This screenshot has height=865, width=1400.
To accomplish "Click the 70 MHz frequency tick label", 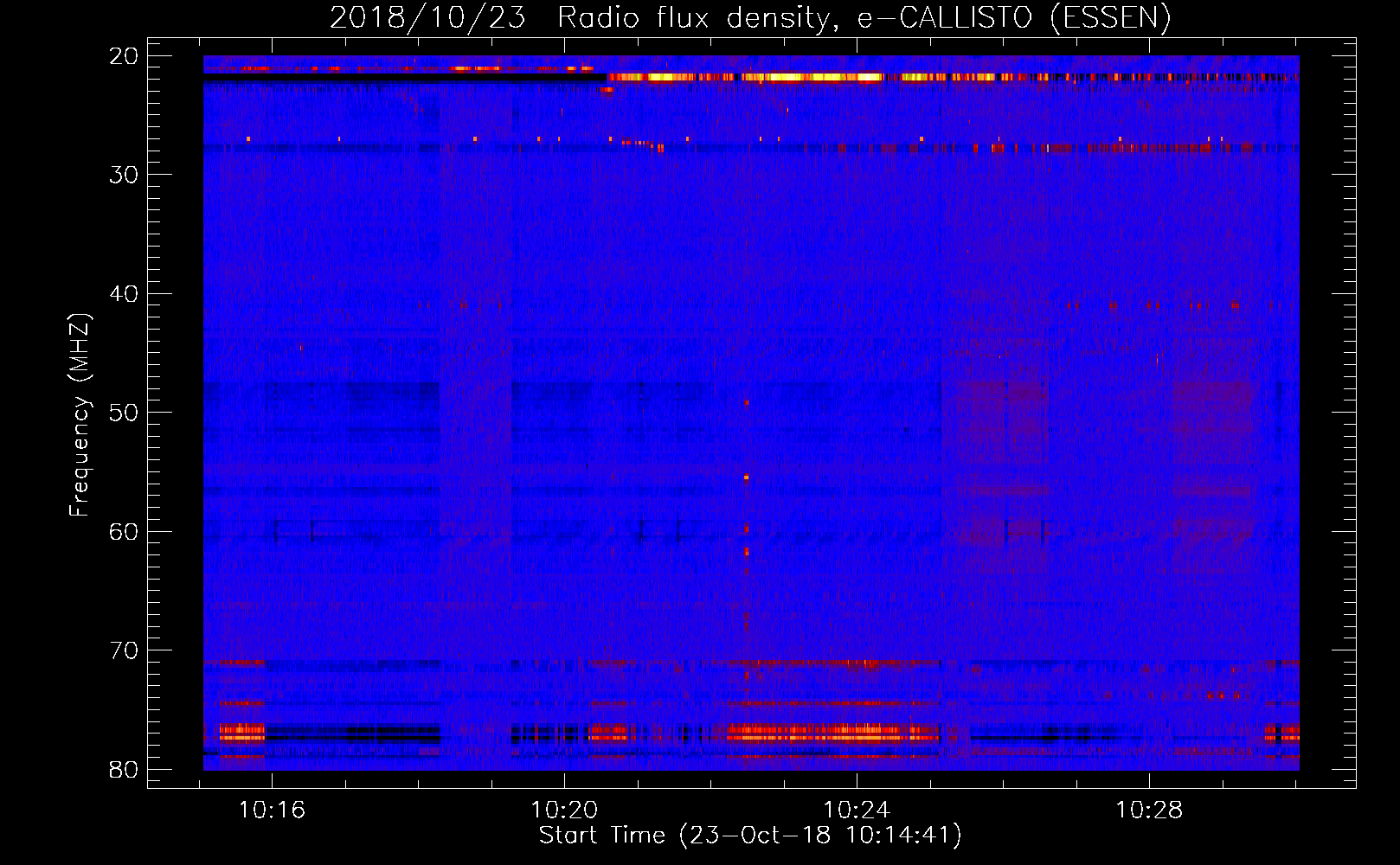I will pyautogui.click(x=125, y=650).
